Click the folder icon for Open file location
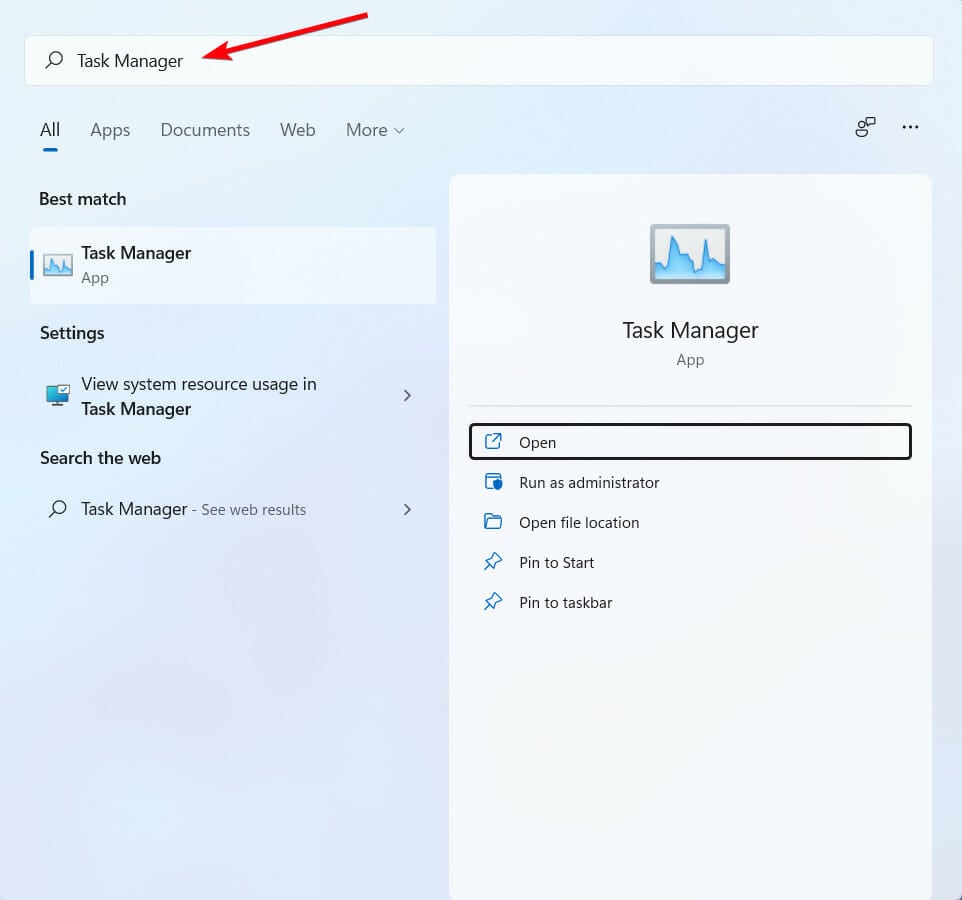 point(493,521)
